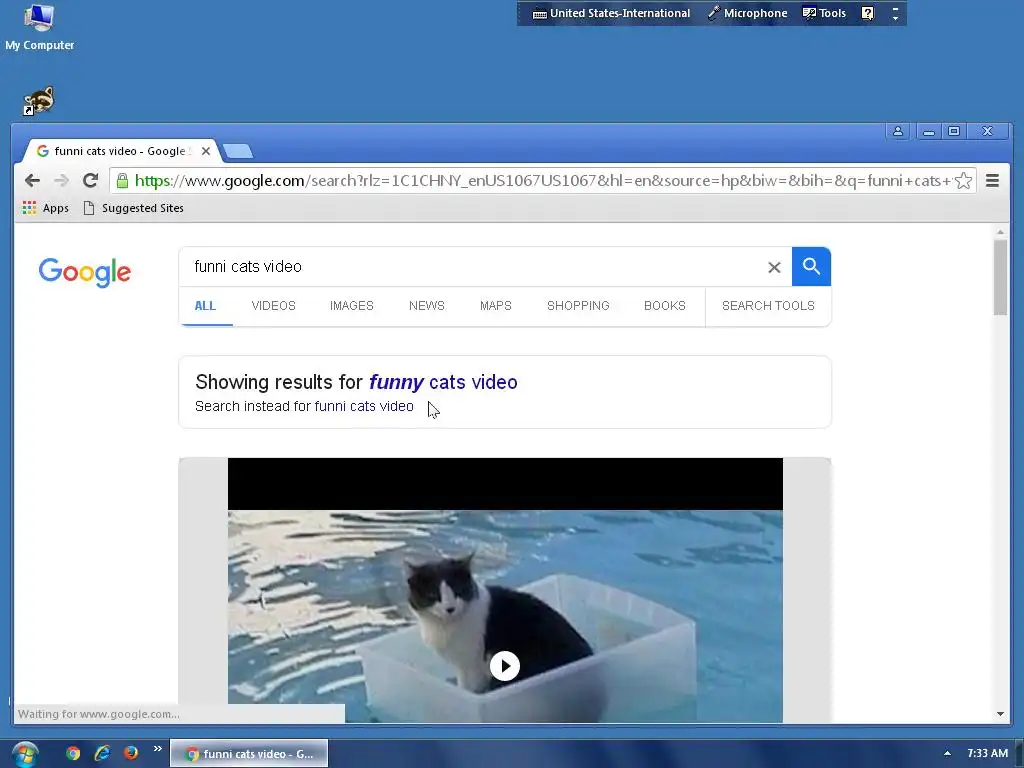Search instead for funni cats video
Screen dimensions: 1024x768
click(364, 406)
